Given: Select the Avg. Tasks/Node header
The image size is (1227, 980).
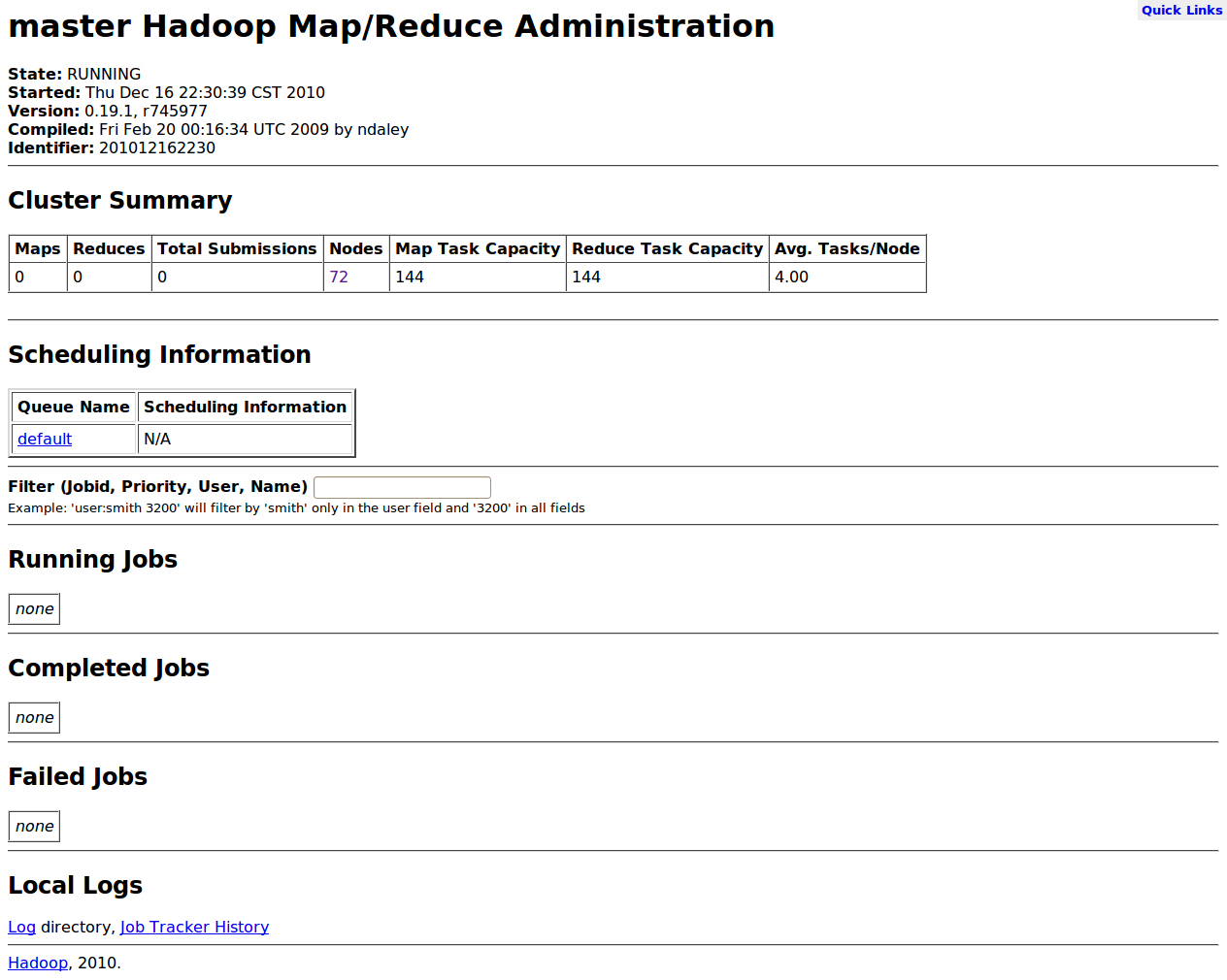Looking at the screenshot, I should (847, 248).
